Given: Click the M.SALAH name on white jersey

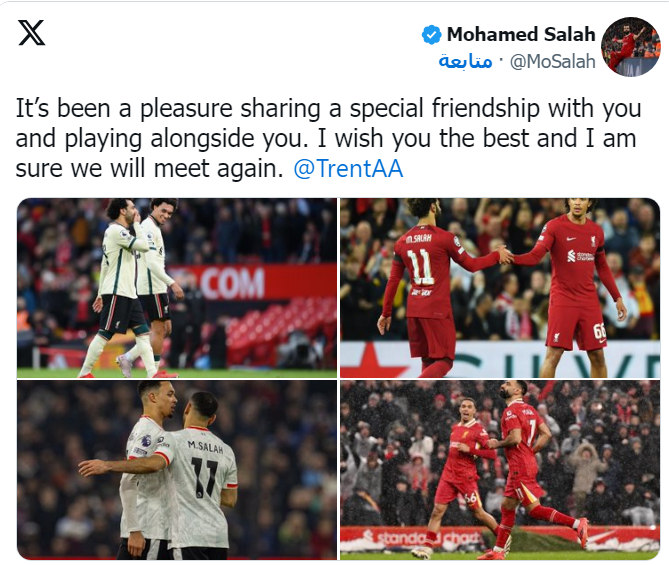Looking at the screenshot, I should point(205,447).
